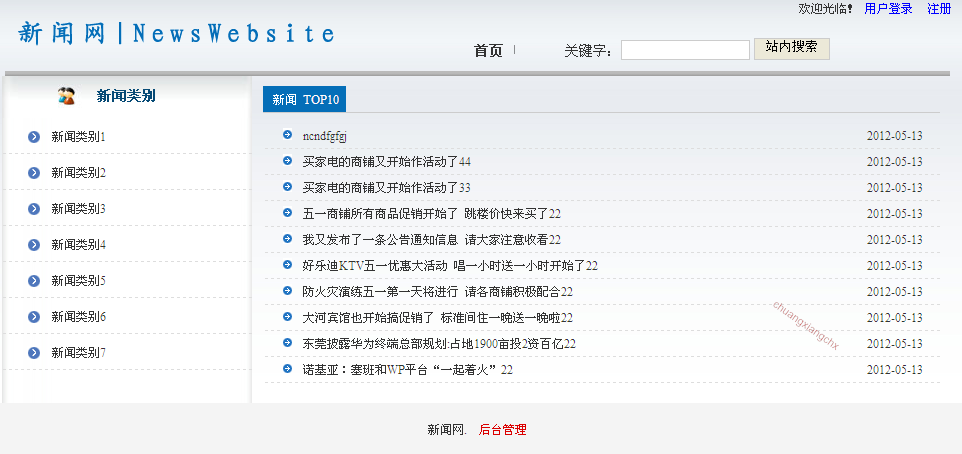
Task: Click the bullet icon before 五一商铺所有商品促销开始了
Action: (287, 212)
